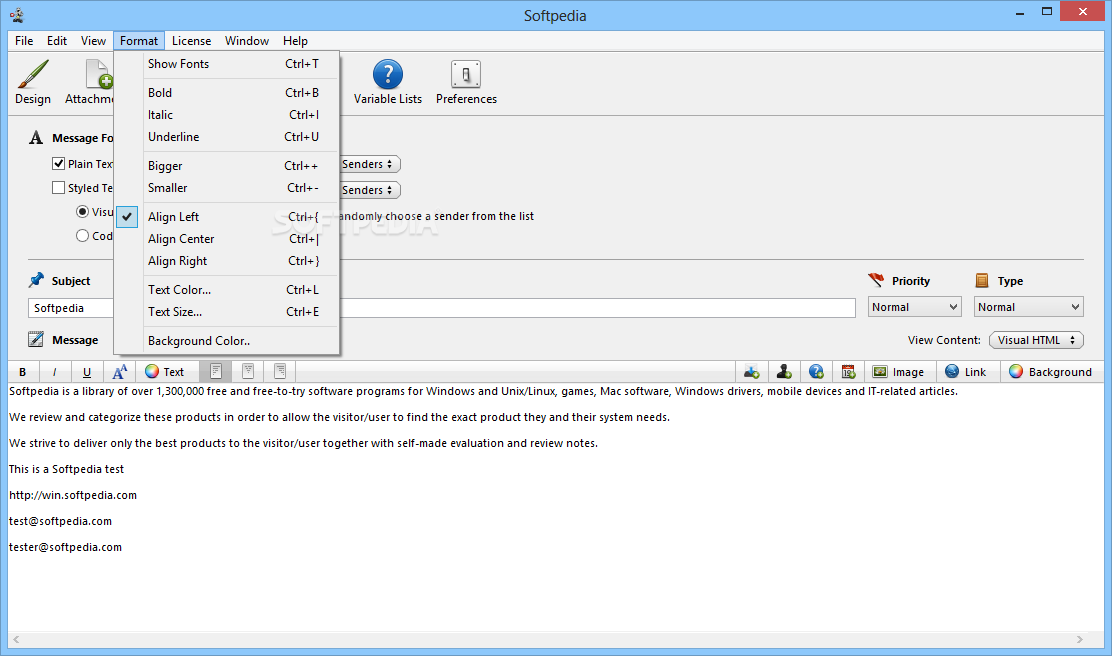This screenshot has height=656, width=1112.
Task: Check the Styled Text checkbox
Action: click(59, 187)
